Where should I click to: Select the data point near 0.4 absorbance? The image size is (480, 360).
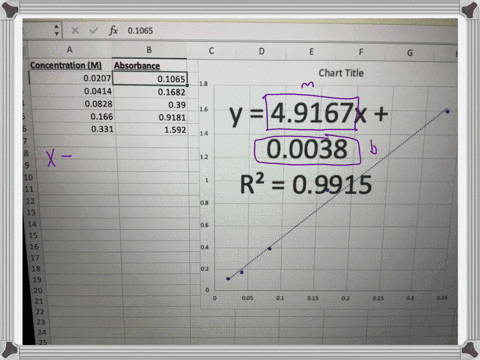269,249
